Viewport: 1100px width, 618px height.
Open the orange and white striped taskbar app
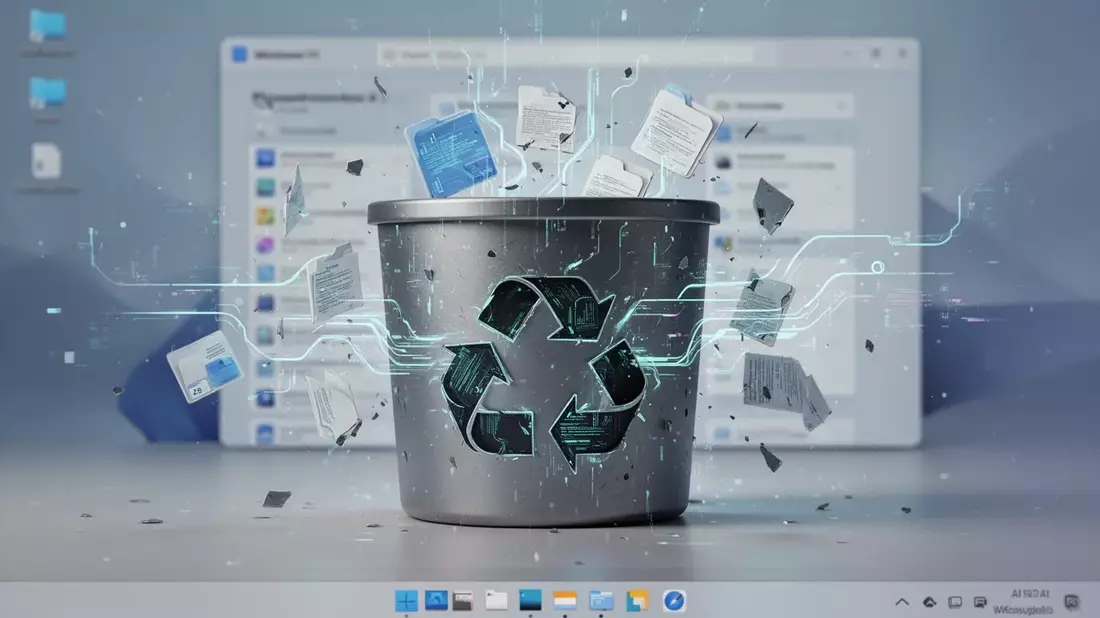tap(565, 600)
